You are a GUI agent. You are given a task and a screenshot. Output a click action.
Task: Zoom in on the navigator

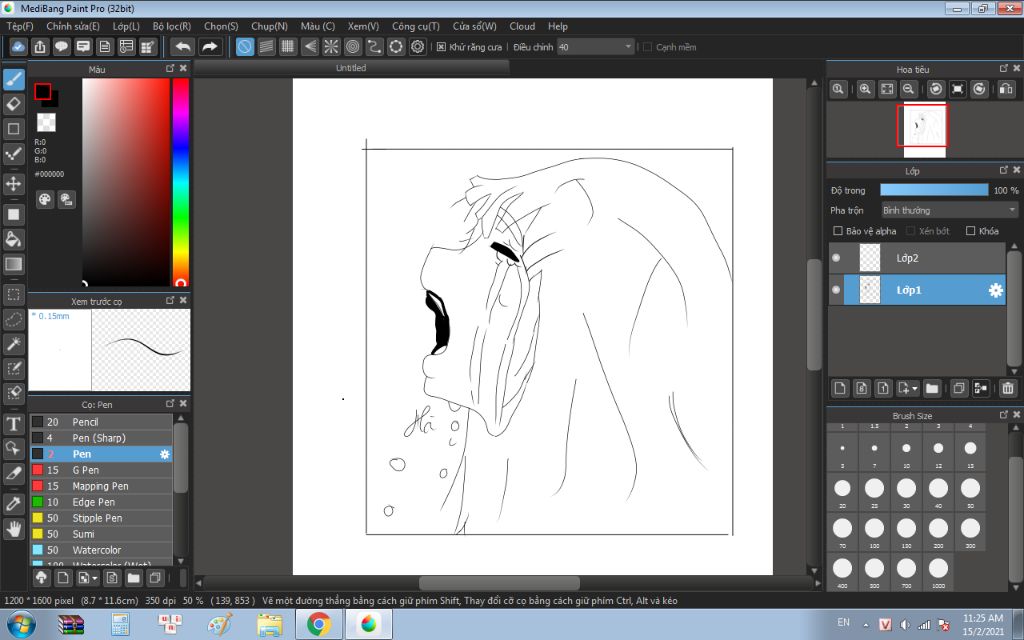(865, 89)
